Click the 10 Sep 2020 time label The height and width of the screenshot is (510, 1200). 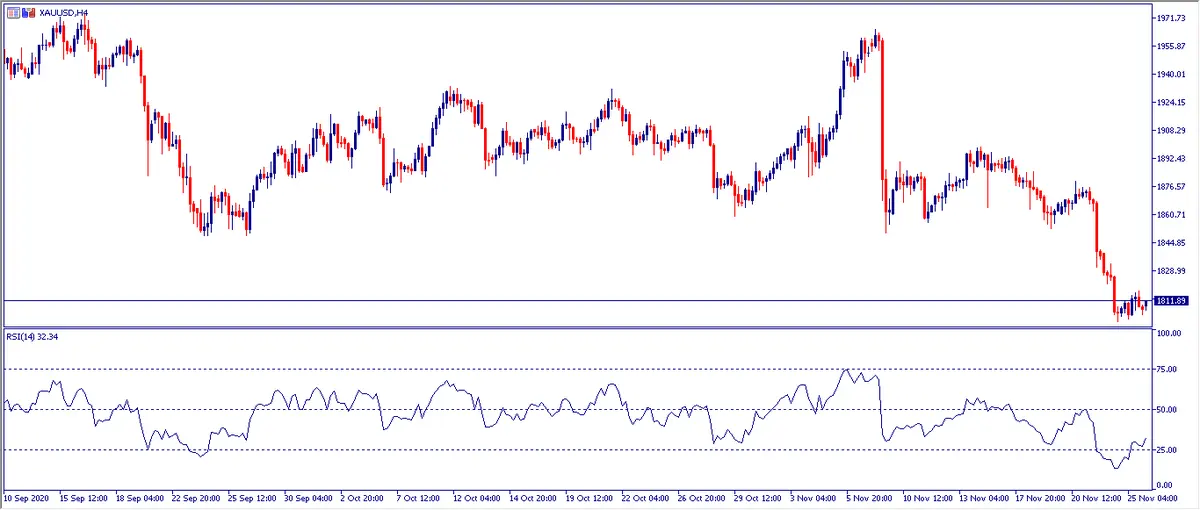(24, 496)
